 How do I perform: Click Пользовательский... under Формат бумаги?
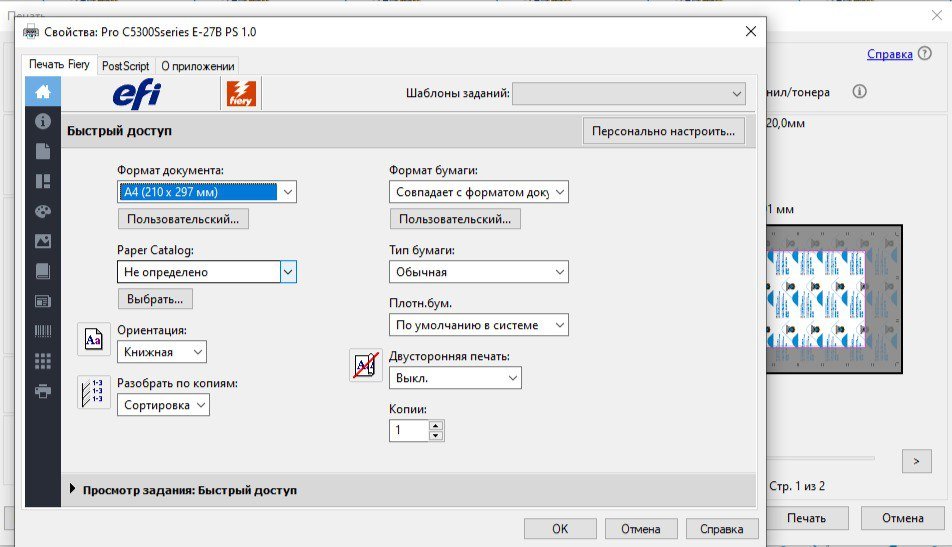(455, 219)
